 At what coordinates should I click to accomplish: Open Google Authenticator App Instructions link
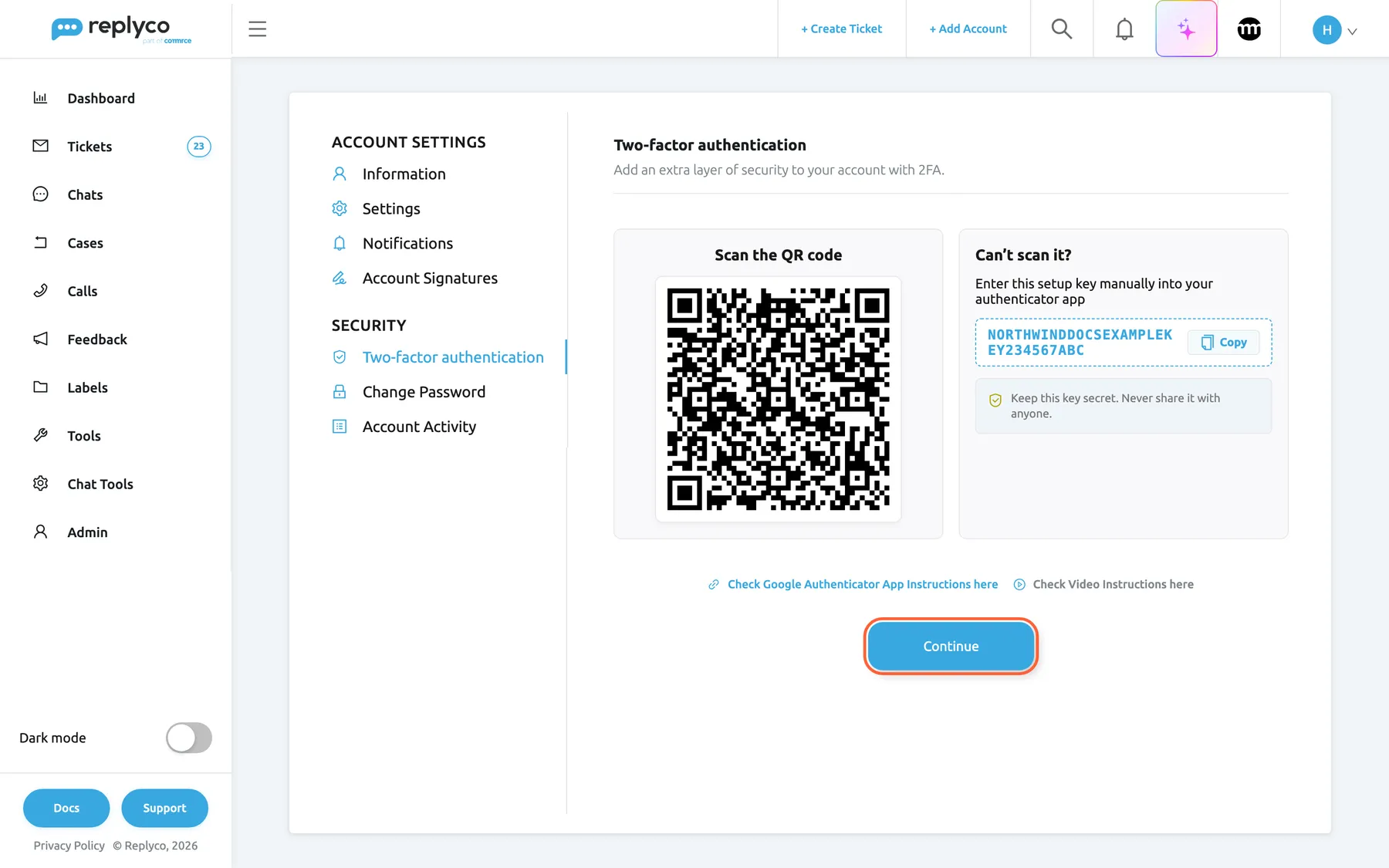click(863, 584)
